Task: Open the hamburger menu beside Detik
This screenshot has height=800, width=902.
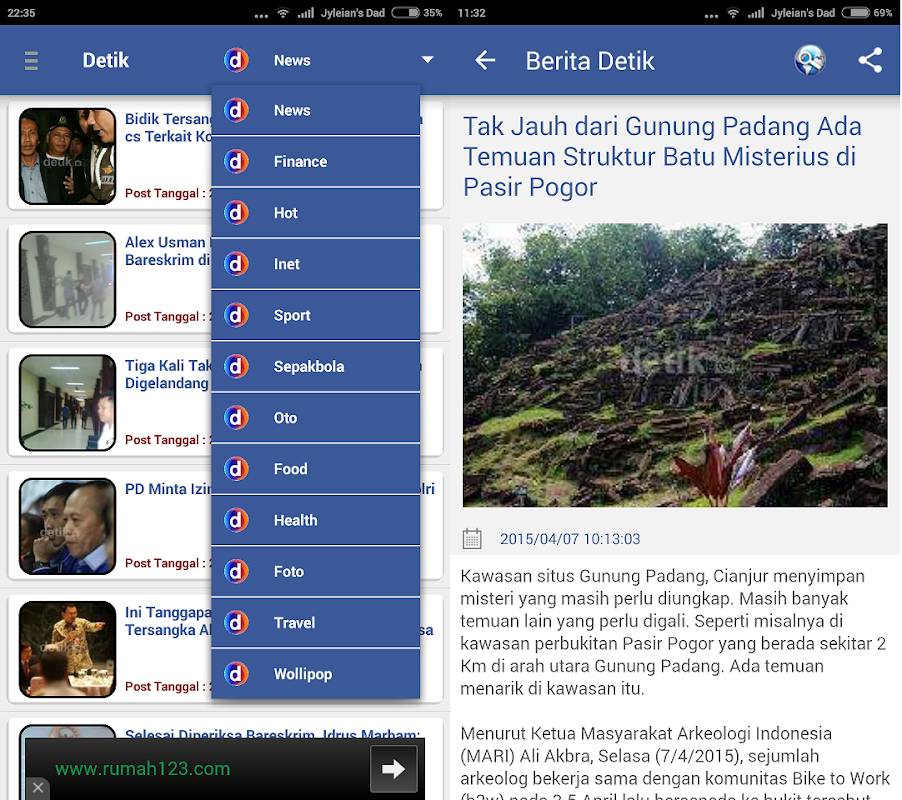Action: (x=31, y=60)
